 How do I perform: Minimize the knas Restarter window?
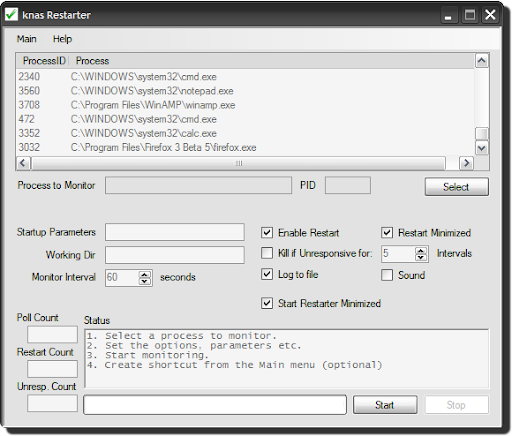(x=449, y=15)
